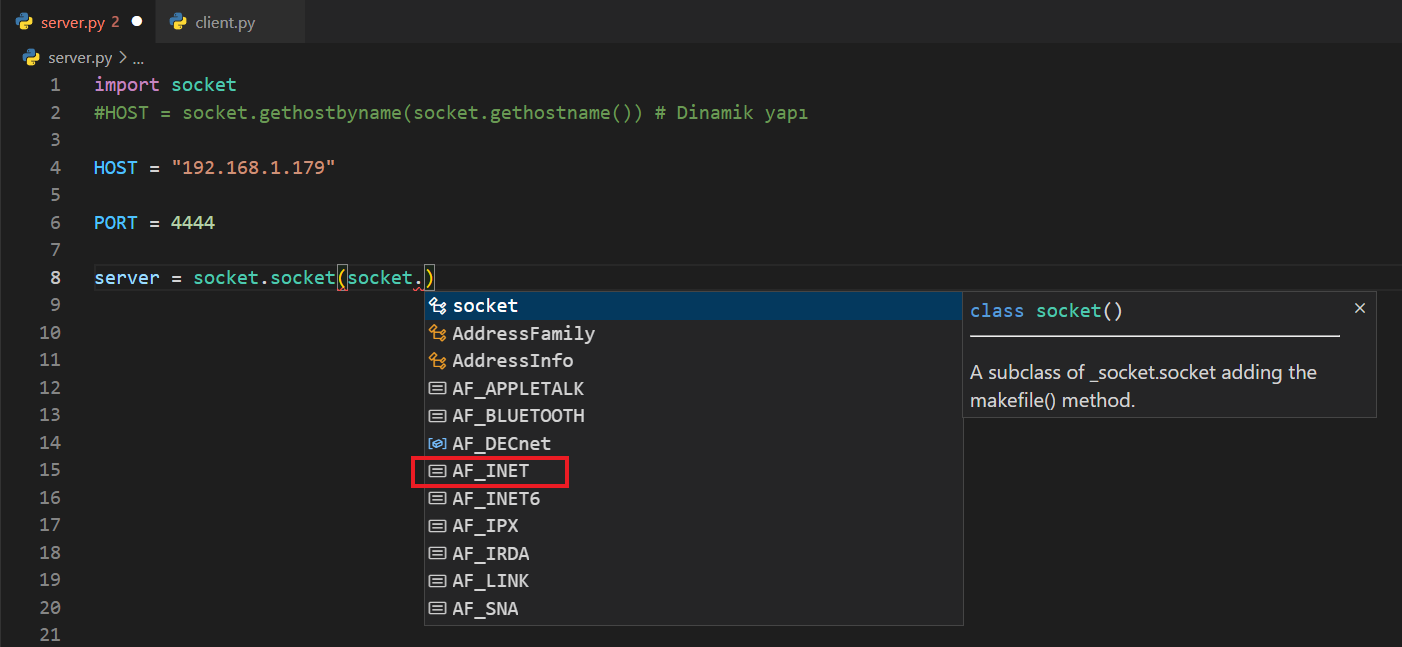Click the AF_APPLETALK constant icon
1402x647 pixels.
click(x=437, y=389)
